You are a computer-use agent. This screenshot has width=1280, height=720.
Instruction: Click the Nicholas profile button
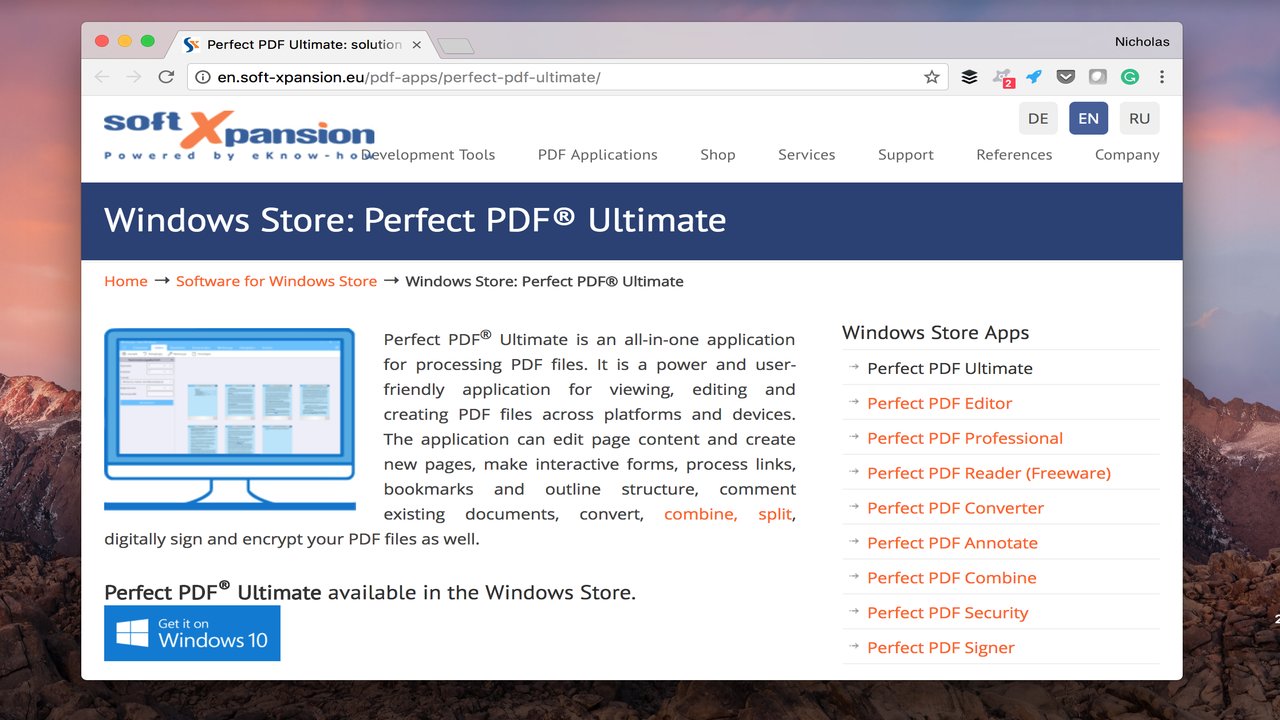point(1142,42)
